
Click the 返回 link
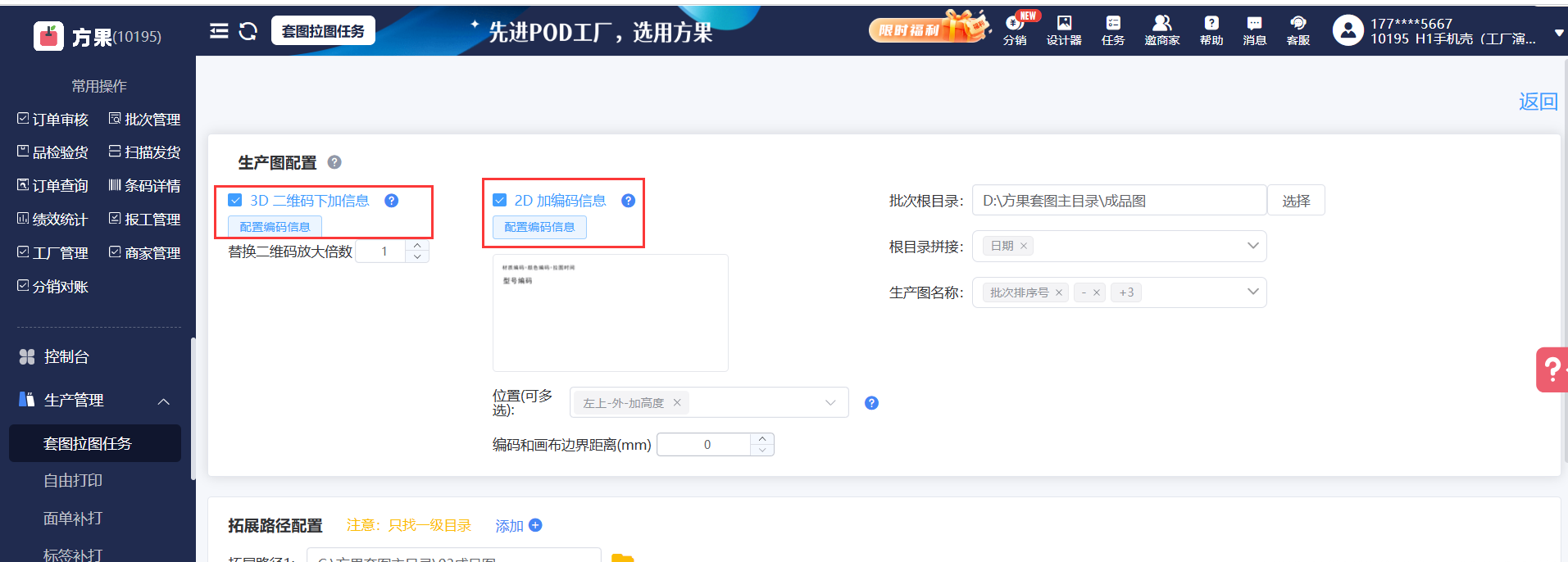1538,102
